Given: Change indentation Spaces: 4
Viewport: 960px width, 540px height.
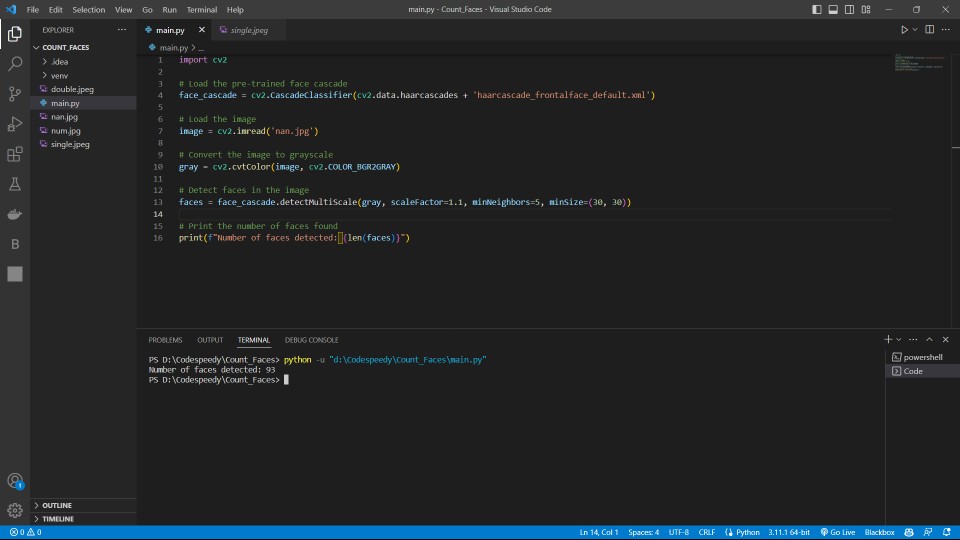Looking at the screenshot, I should point(643,532).
